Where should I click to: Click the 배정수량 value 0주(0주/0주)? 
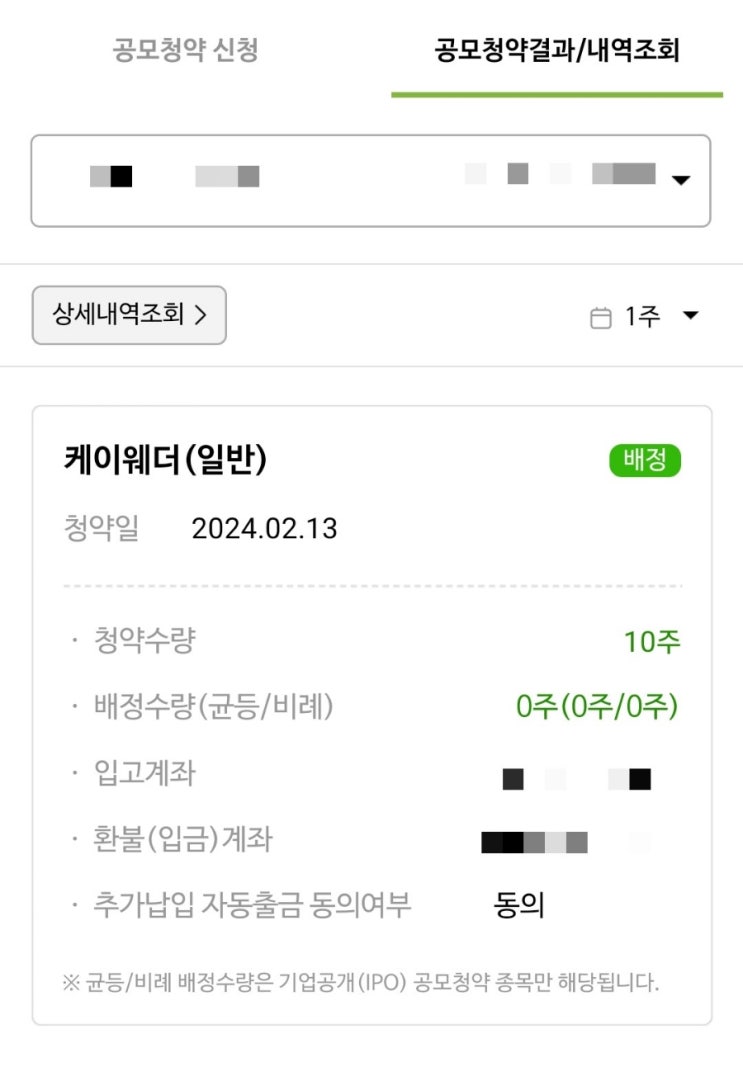(x=597, y=707)
